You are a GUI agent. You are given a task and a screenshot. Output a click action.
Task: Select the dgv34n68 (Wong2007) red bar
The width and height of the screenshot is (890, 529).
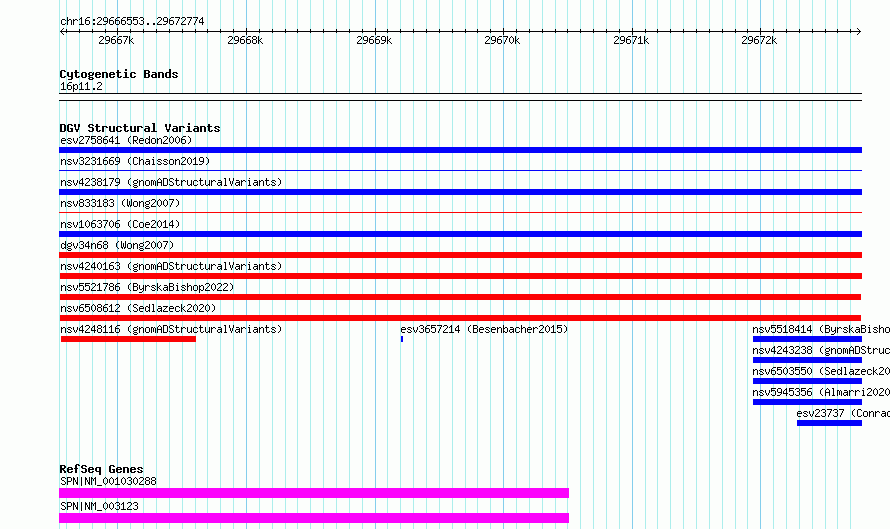pyautogui.click(x=460, y=255)
